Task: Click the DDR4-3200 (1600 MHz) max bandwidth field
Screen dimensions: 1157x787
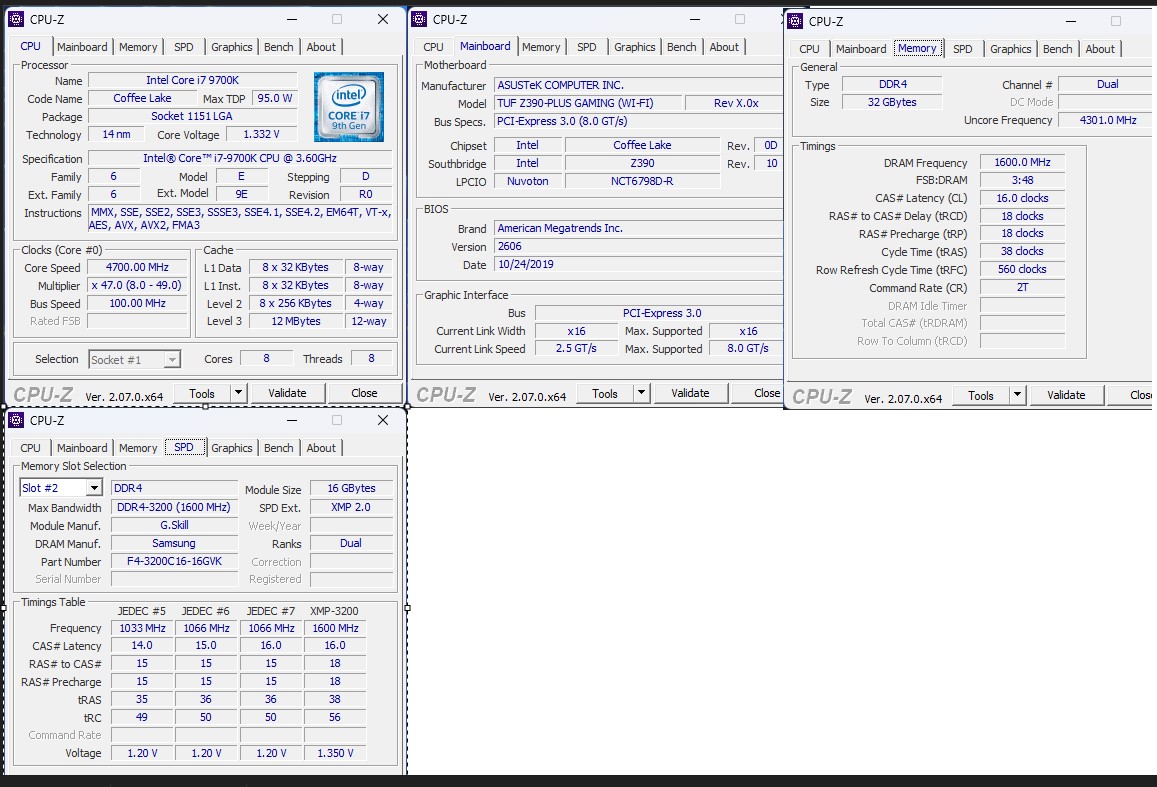Action: coord(175,507)
